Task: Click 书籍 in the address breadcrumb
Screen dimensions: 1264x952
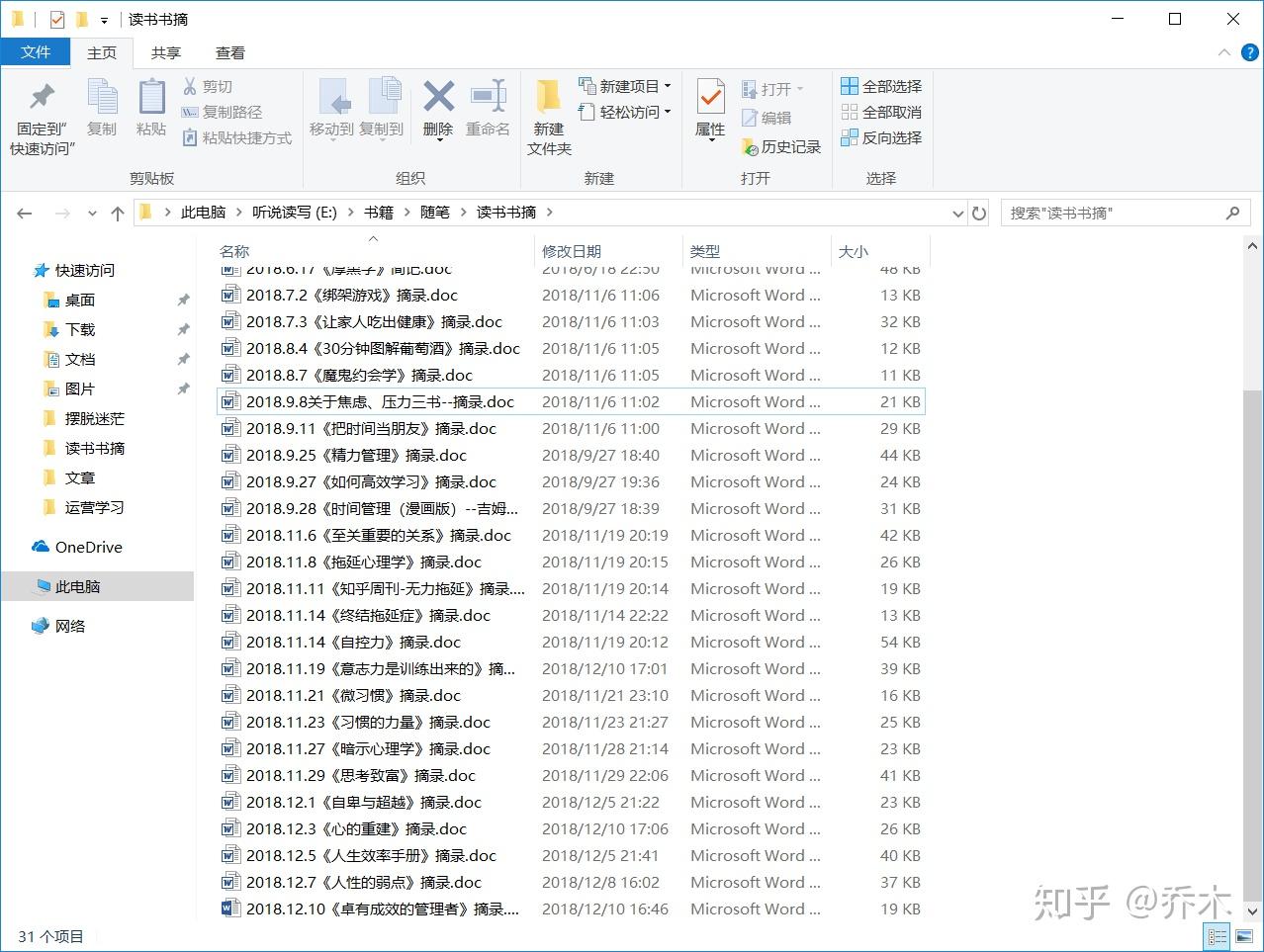Action: 378,213
